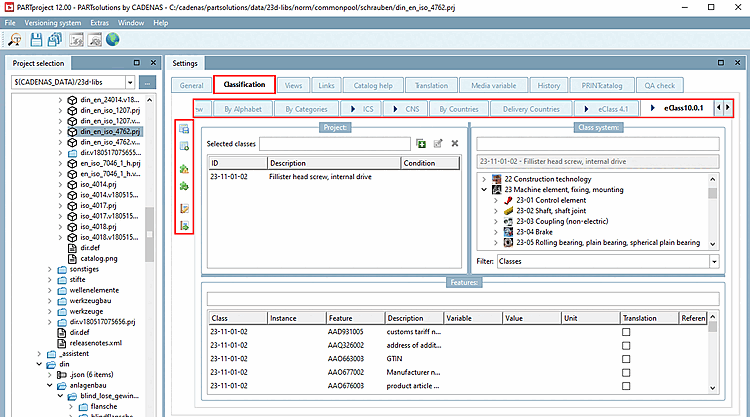This screenshot has width=750, height=417.
Task: Click the 23-04 Brake icon
Action: pyautogui.click(x=508, y=232)
